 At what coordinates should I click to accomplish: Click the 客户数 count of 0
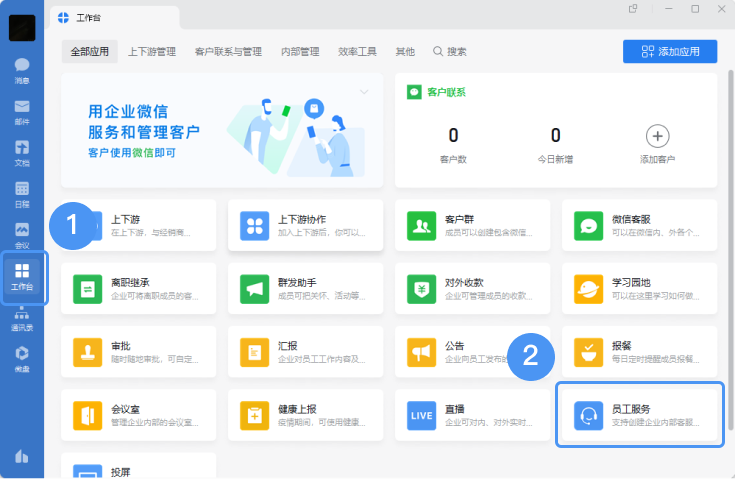click(x=453, y=135)
